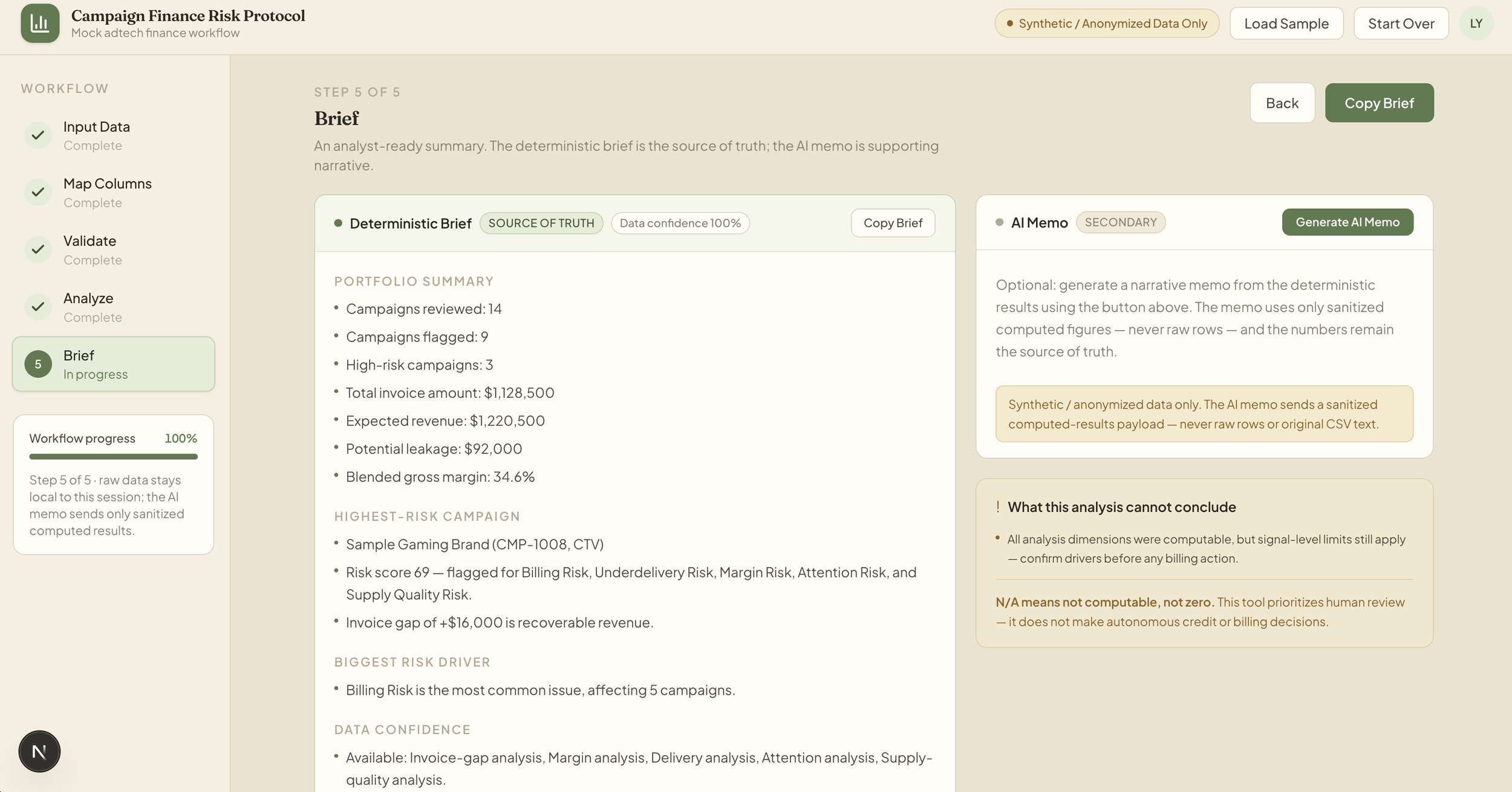Click "Blended gross margin: 34.6%" line
This screenshot has width=1512, height=792.
[440, 476]
